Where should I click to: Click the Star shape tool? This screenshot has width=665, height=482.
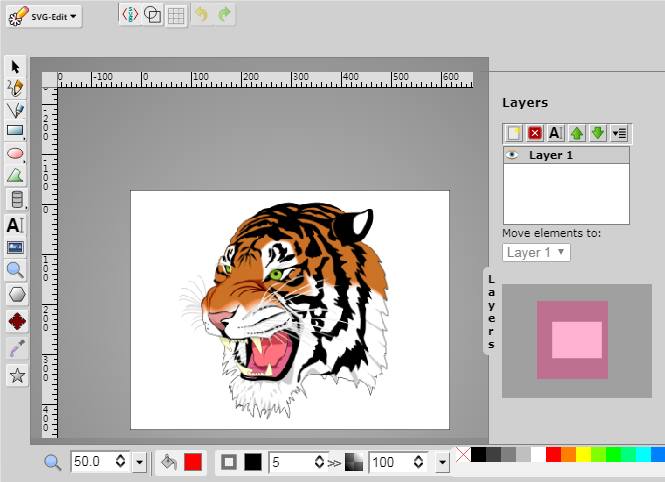click(15, 376)
